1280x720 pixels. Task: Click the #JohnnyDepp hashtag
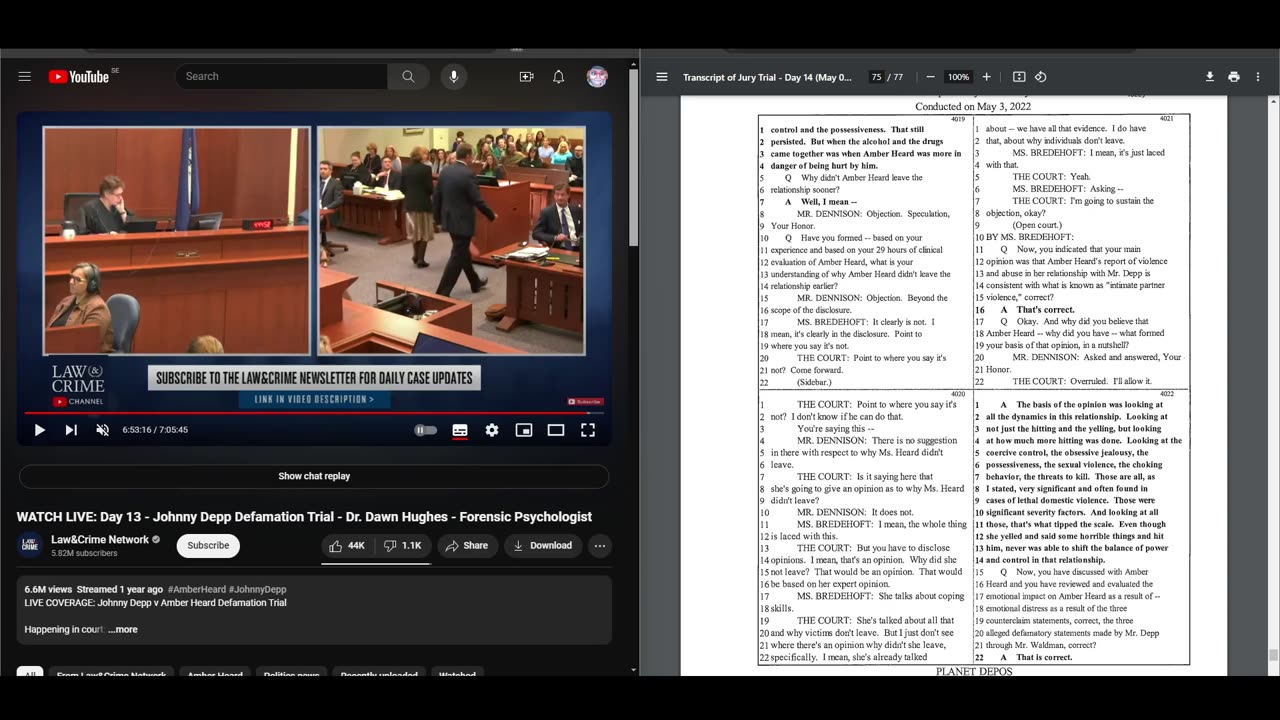[257, 590]
